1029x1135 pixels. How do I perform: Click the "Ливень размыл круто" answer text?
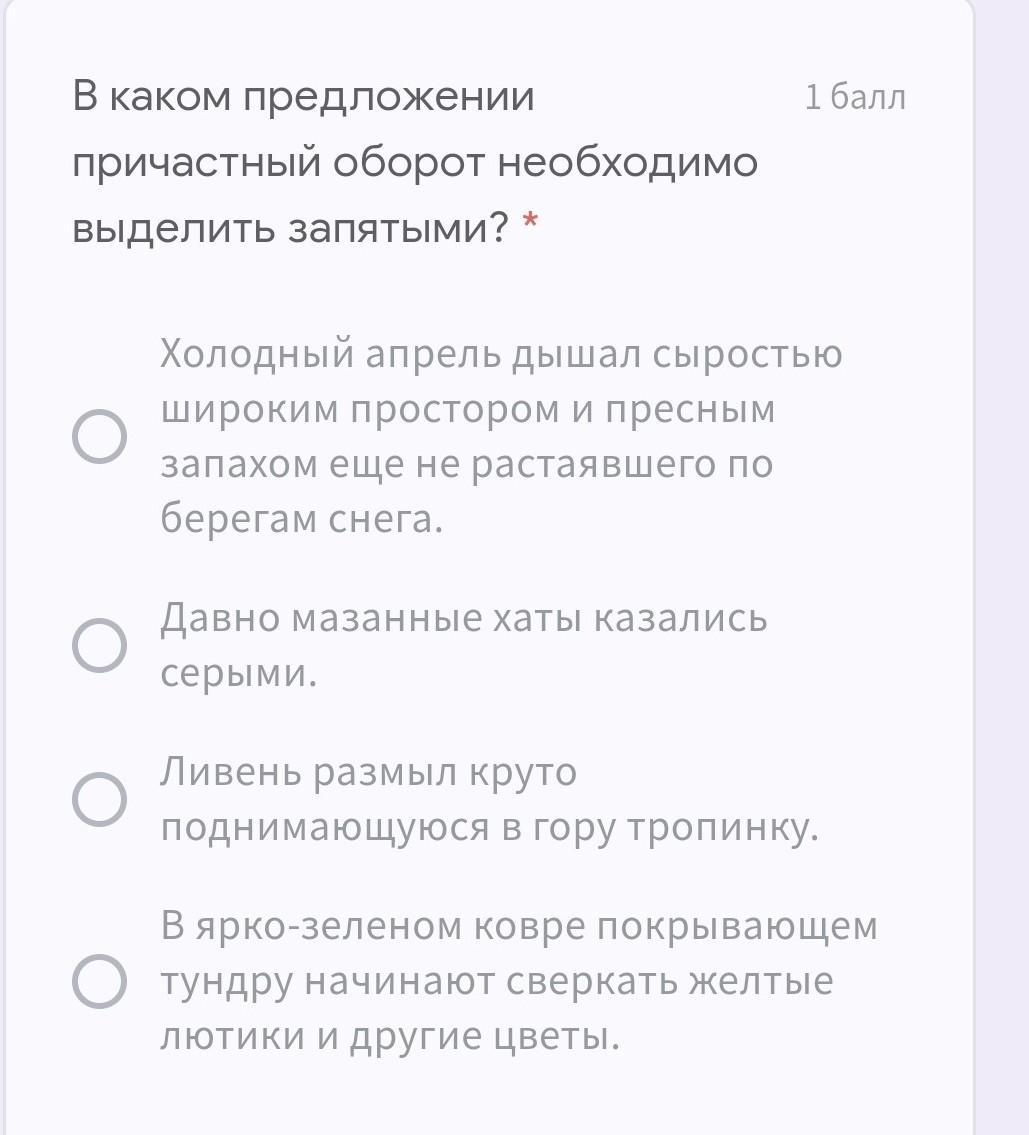click(369, 773)
